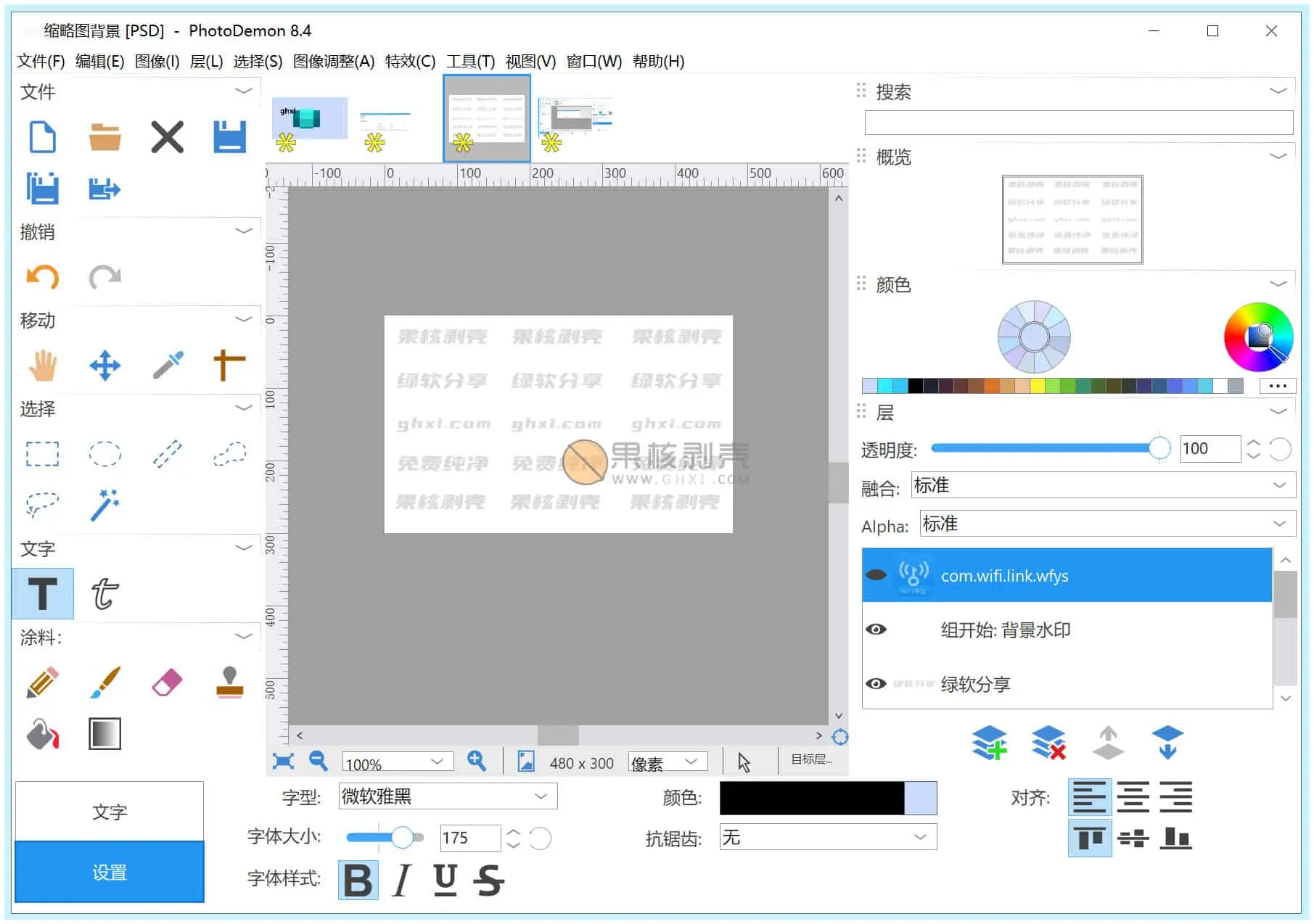The height and width of the screenshot is (924, 1314).
Task: Click the Save copy icon
Action: tap(42, 189)
